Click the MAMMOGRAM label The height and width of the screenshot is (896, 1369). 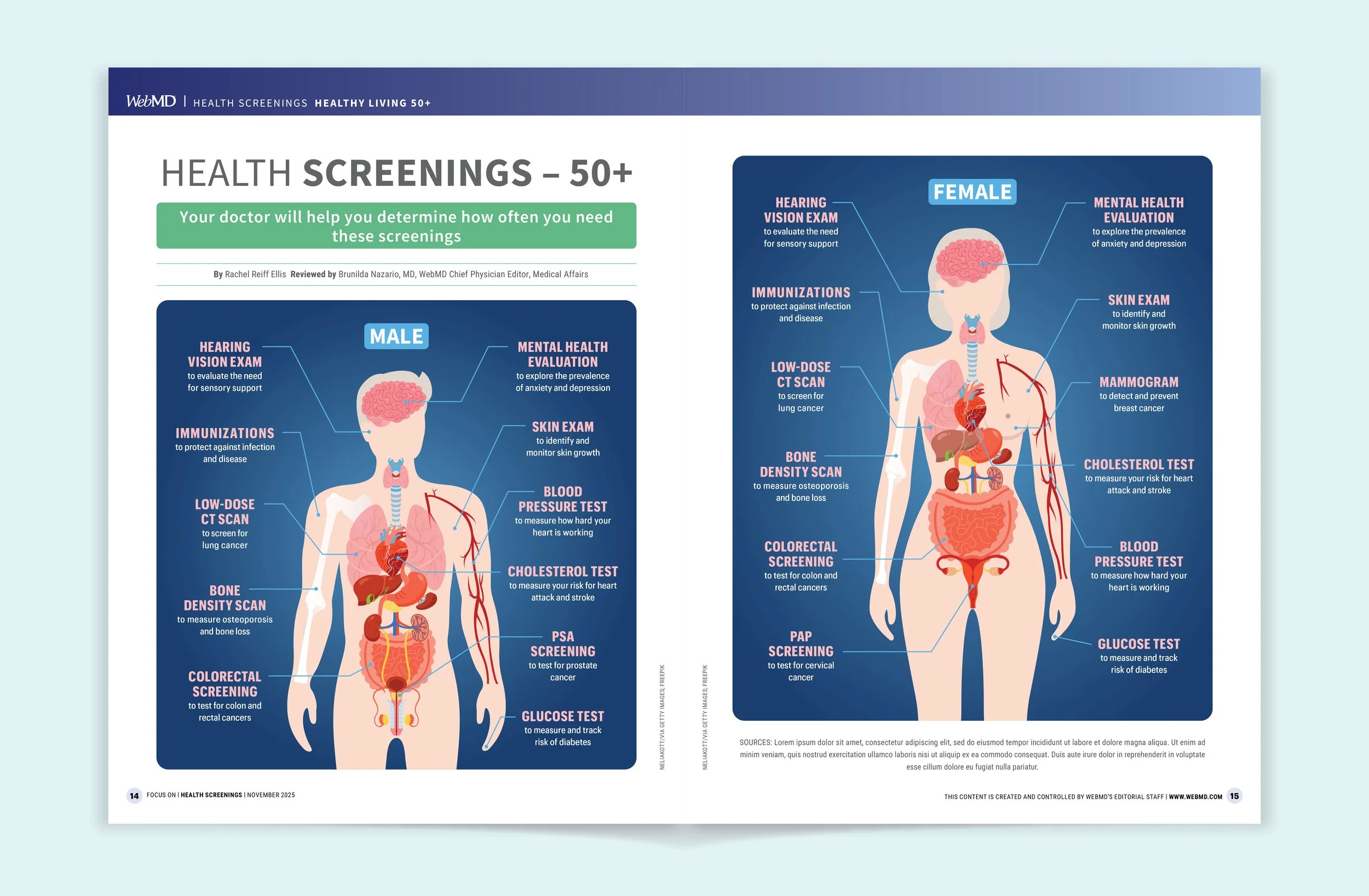pos(1138,382)
